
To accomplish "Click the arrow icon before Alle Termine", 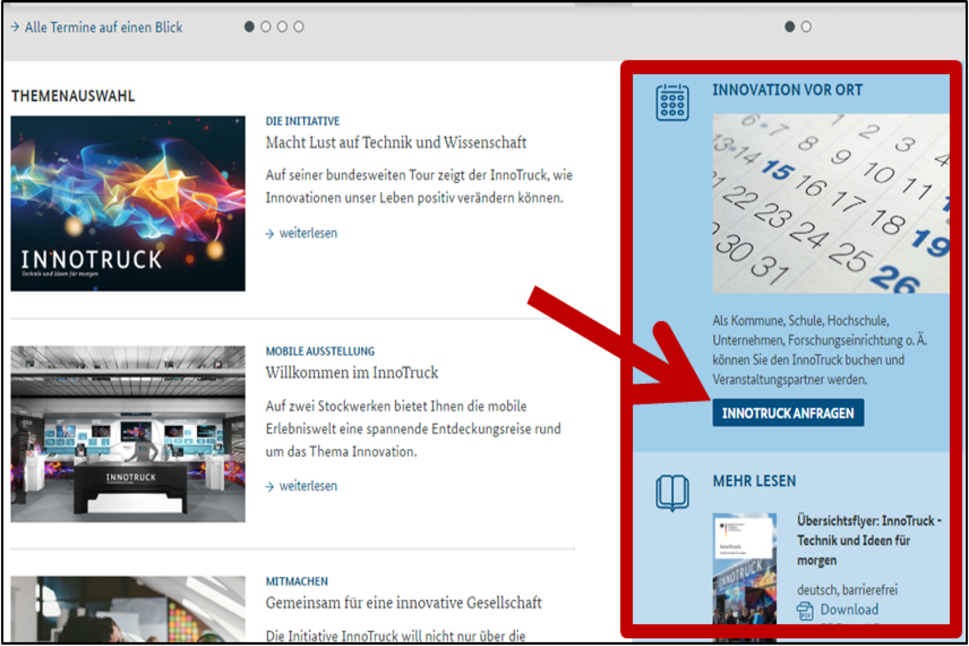I will [x=15, y=27].
